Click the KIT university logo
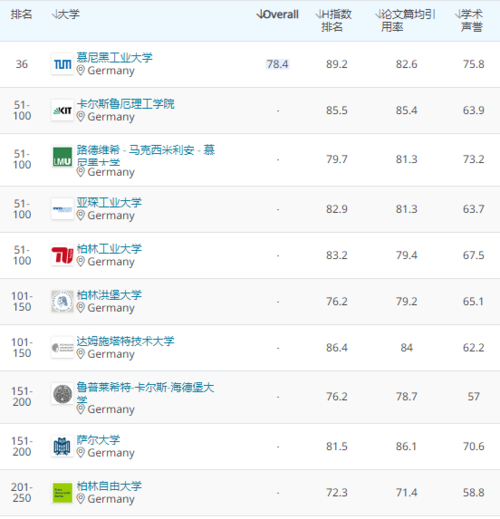Viewport: 500px width, 519px height. [x=62, y=110]
